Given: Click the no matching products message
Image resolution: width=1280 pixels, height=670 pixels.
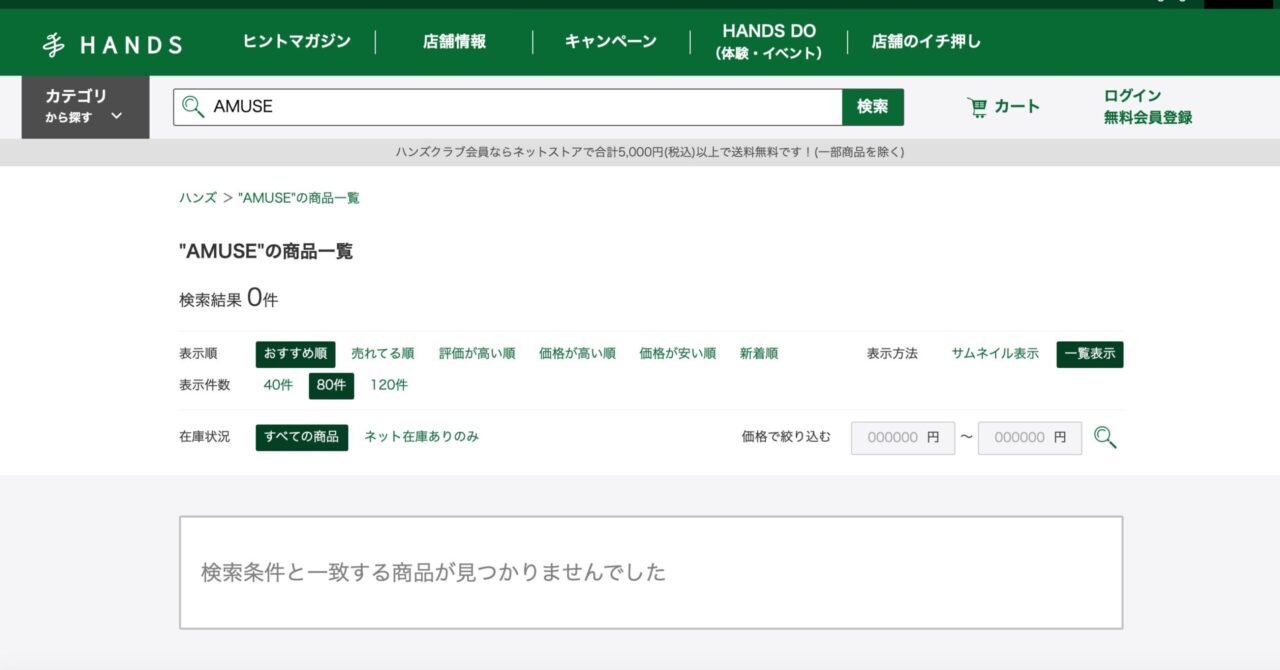Looking at the screenshot, I should pos(433,573).
